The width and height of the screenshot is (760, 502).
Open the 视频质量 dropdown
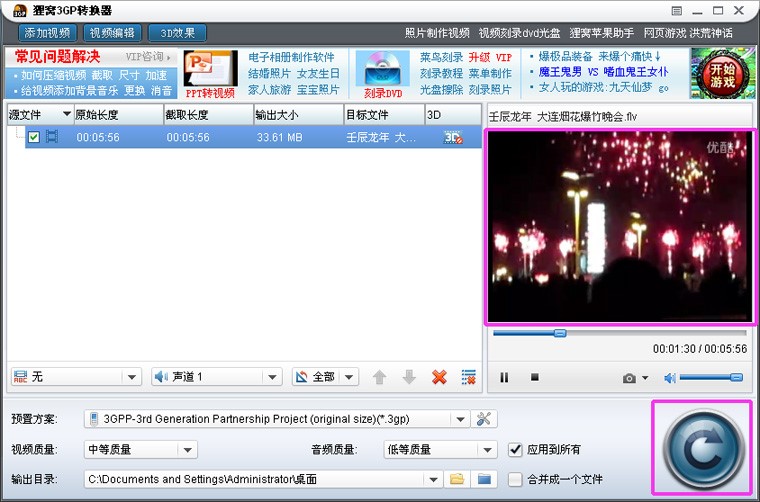point(188,449)
